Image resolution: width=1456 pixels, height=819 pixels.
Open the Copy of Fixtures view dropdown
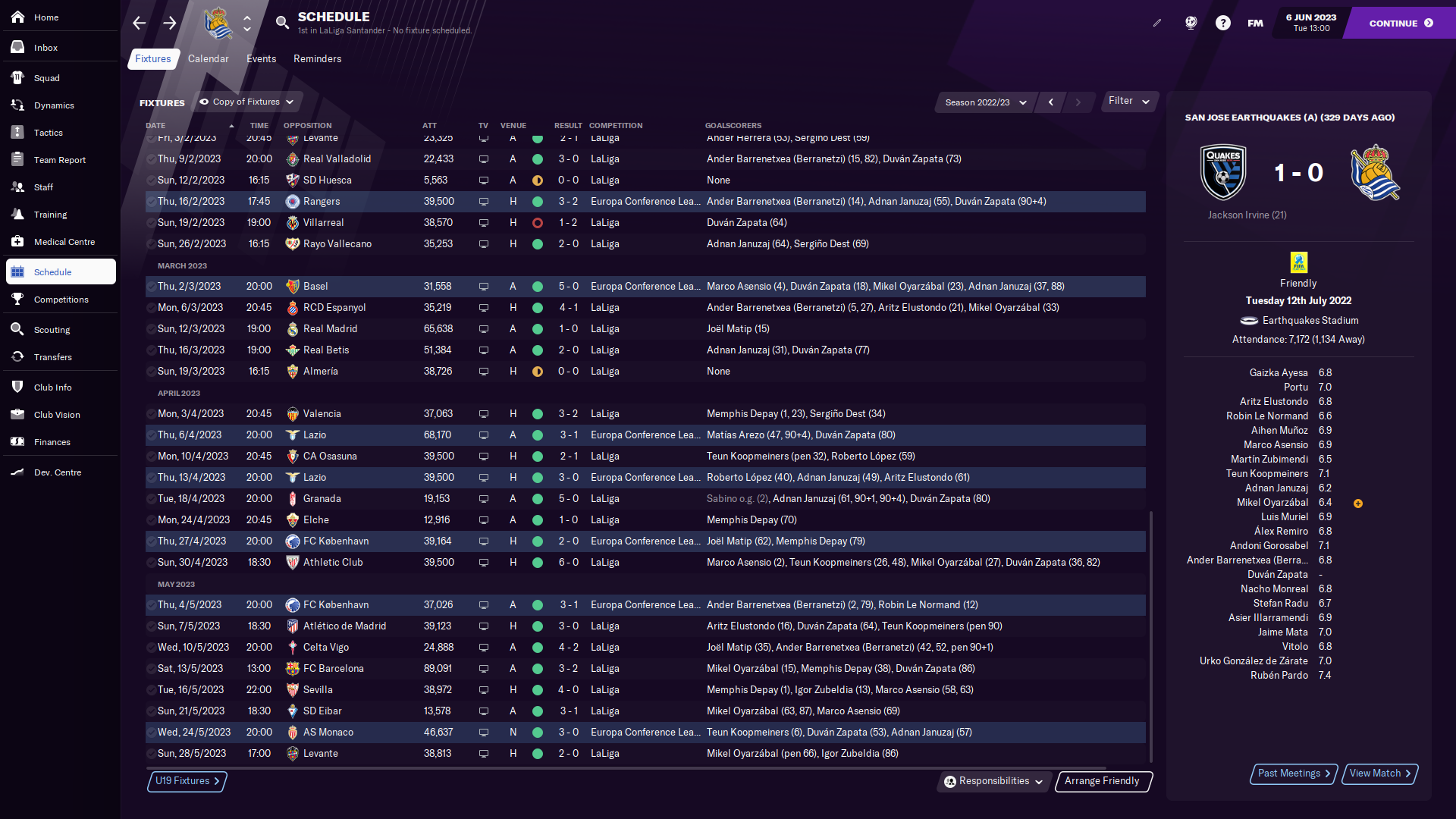point(248,102)
